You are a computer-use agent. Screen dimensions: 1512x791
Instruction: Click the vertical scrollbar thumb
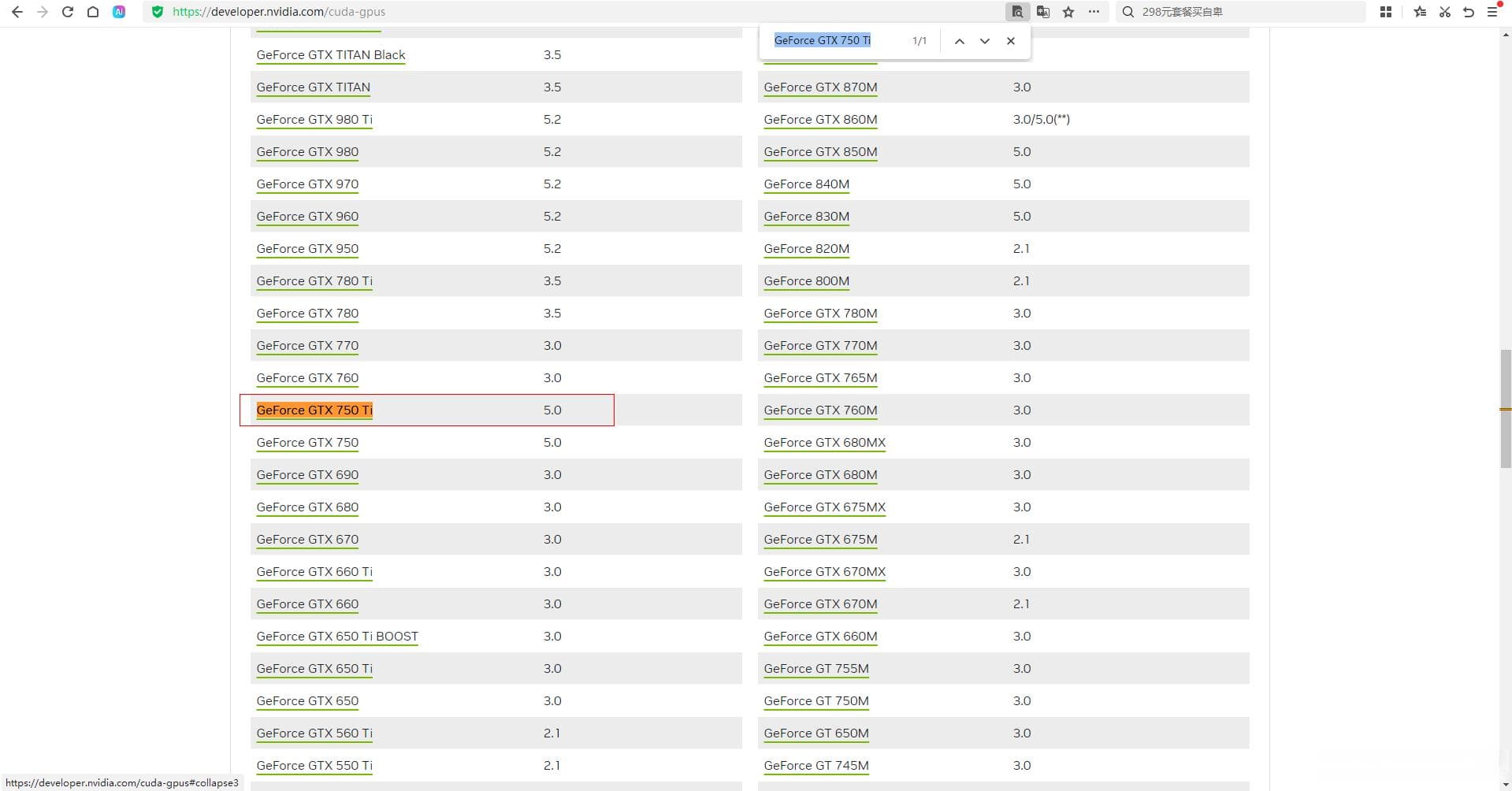tap(1505, 409)
